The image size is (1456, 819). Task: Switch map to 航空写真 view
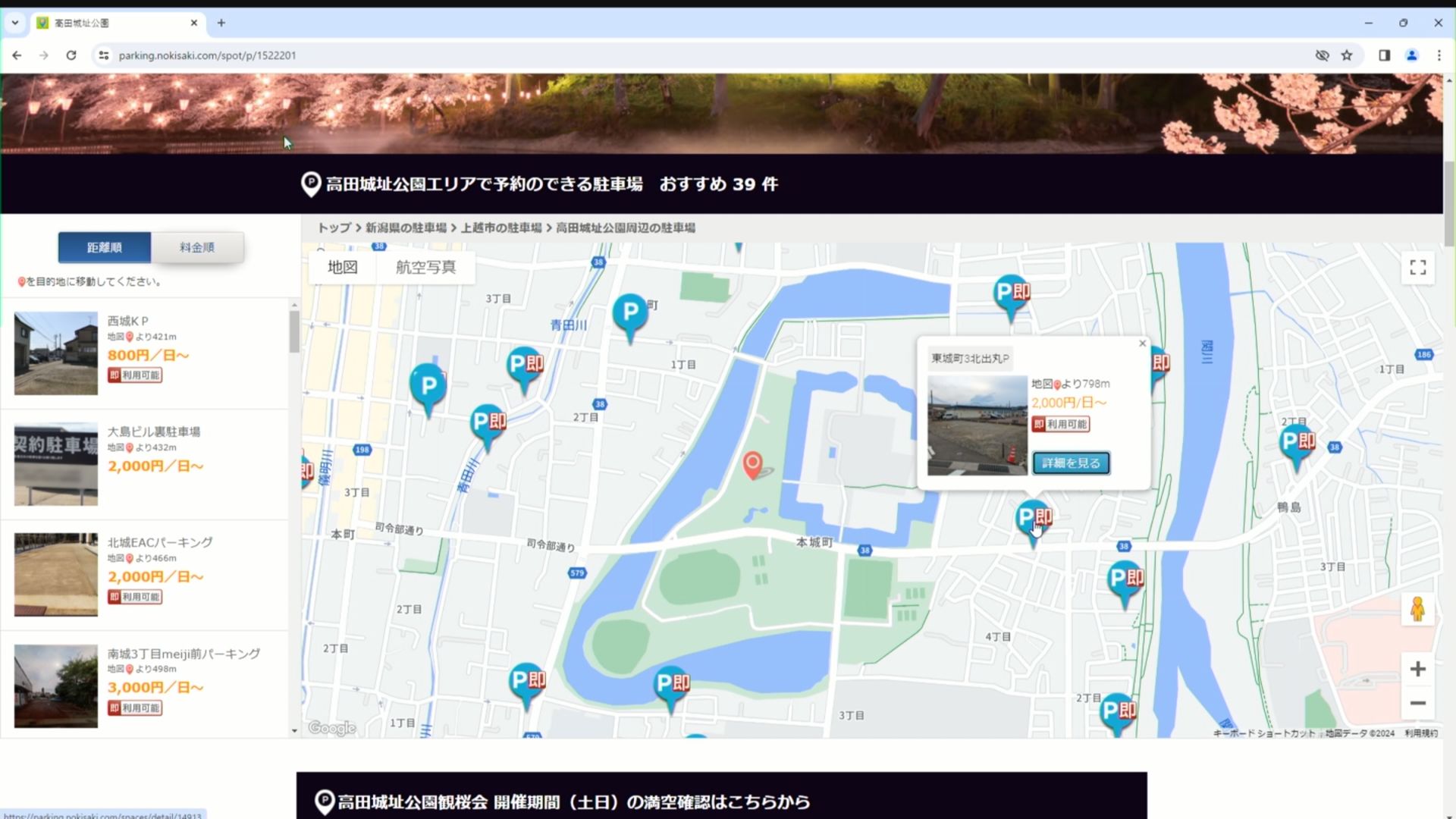point(425,267)
